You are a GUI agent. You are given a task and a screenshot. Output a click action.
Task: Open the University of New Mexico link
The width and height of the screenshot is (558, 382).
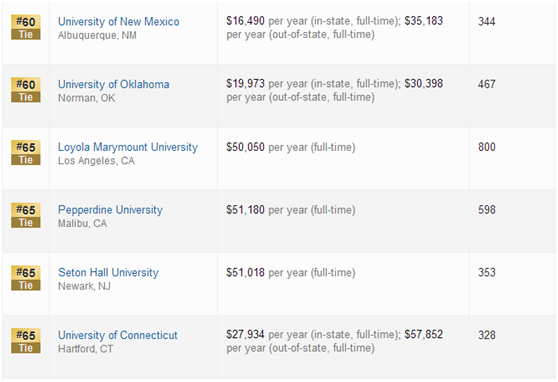click(x=119, y=22)
